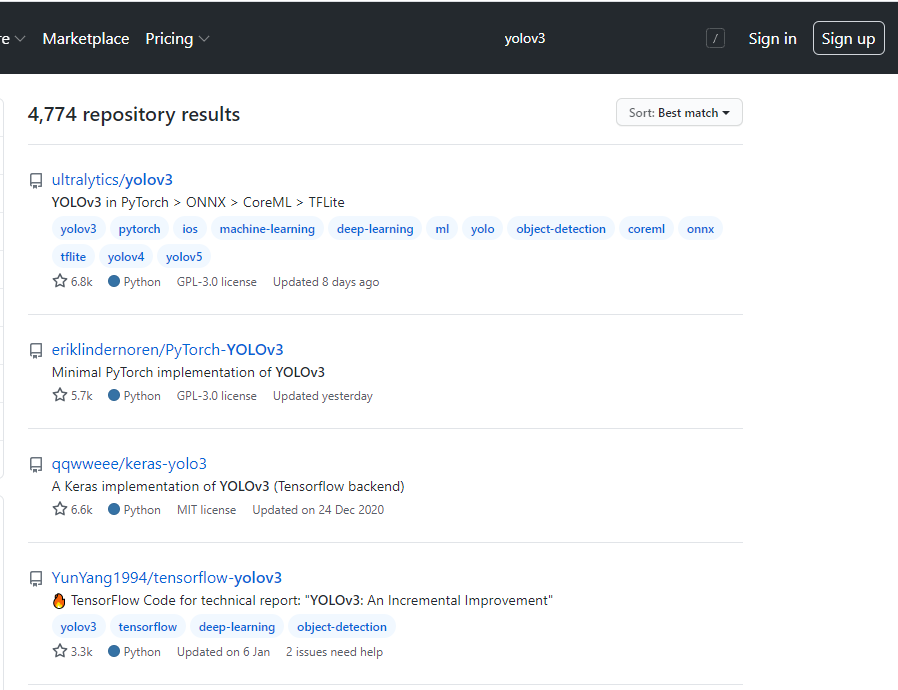This screenshot has height=690, width=898.
Task: Open ultralytics/yolov3 repository
Action: coord(112,180)
